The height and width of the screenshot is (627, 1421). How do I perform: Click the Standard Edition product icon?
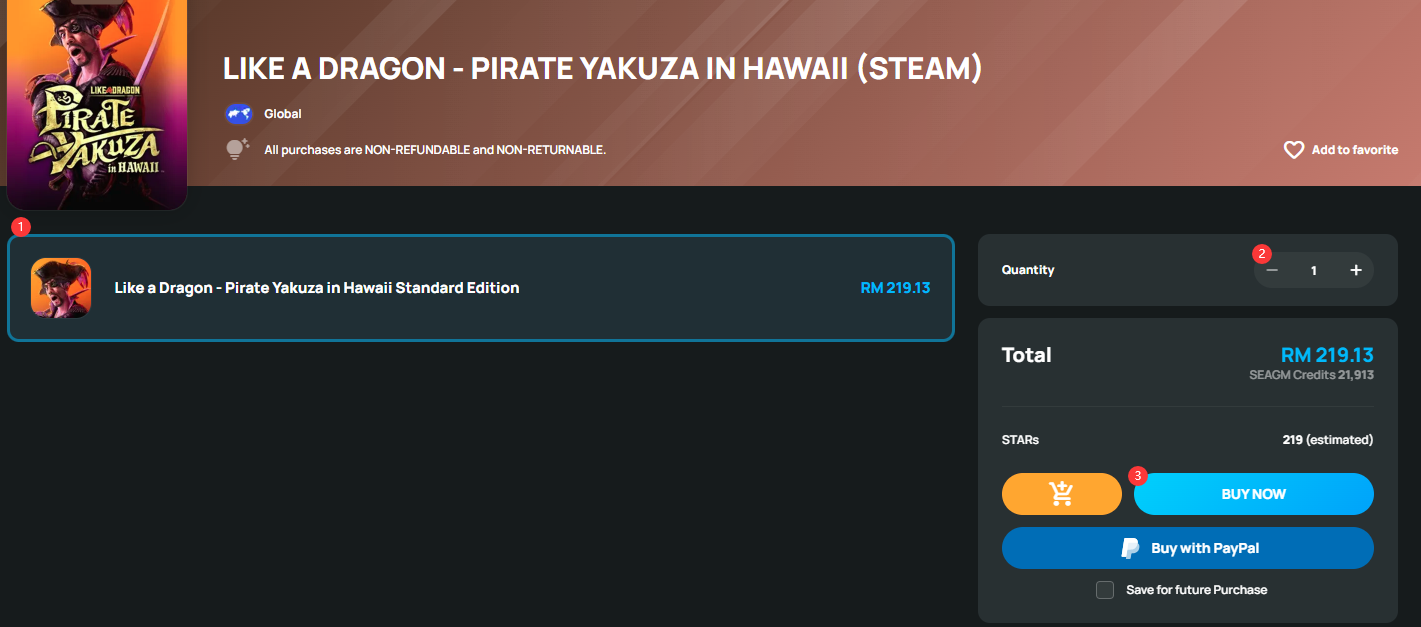(61, 288)
